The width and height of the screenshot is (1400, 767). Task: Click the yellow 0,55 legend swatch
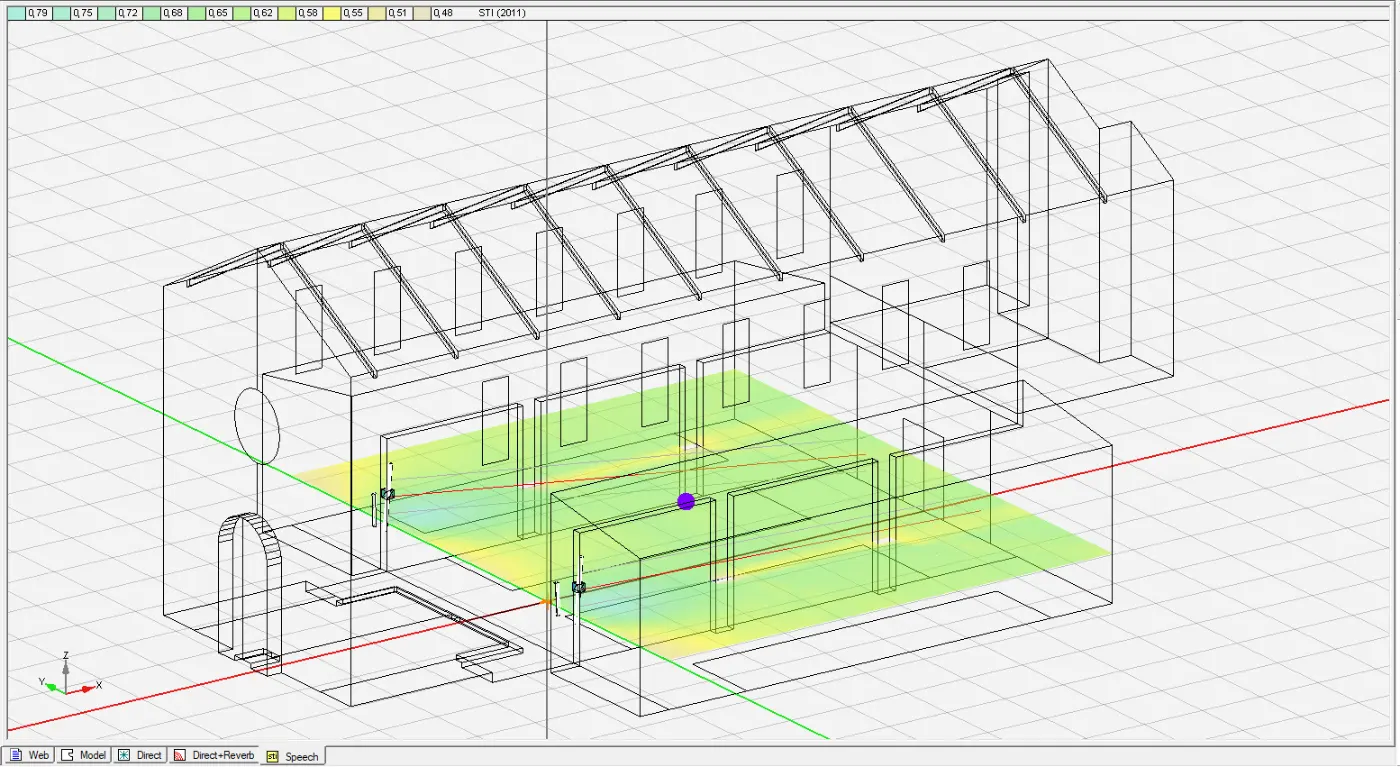point(331,13)
